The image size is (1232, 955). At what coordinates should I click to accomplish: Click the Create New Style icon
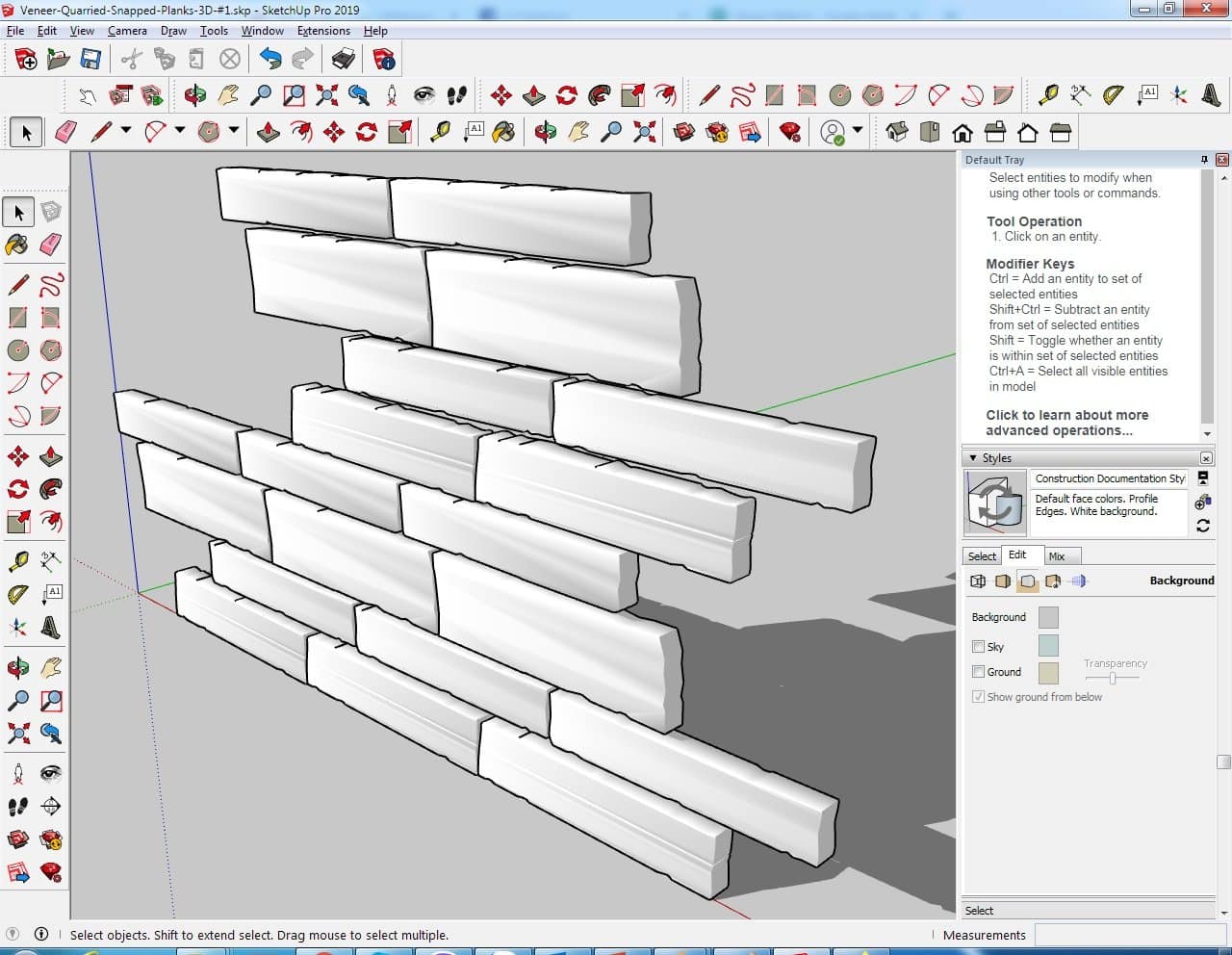click(x=1202, y=502)
